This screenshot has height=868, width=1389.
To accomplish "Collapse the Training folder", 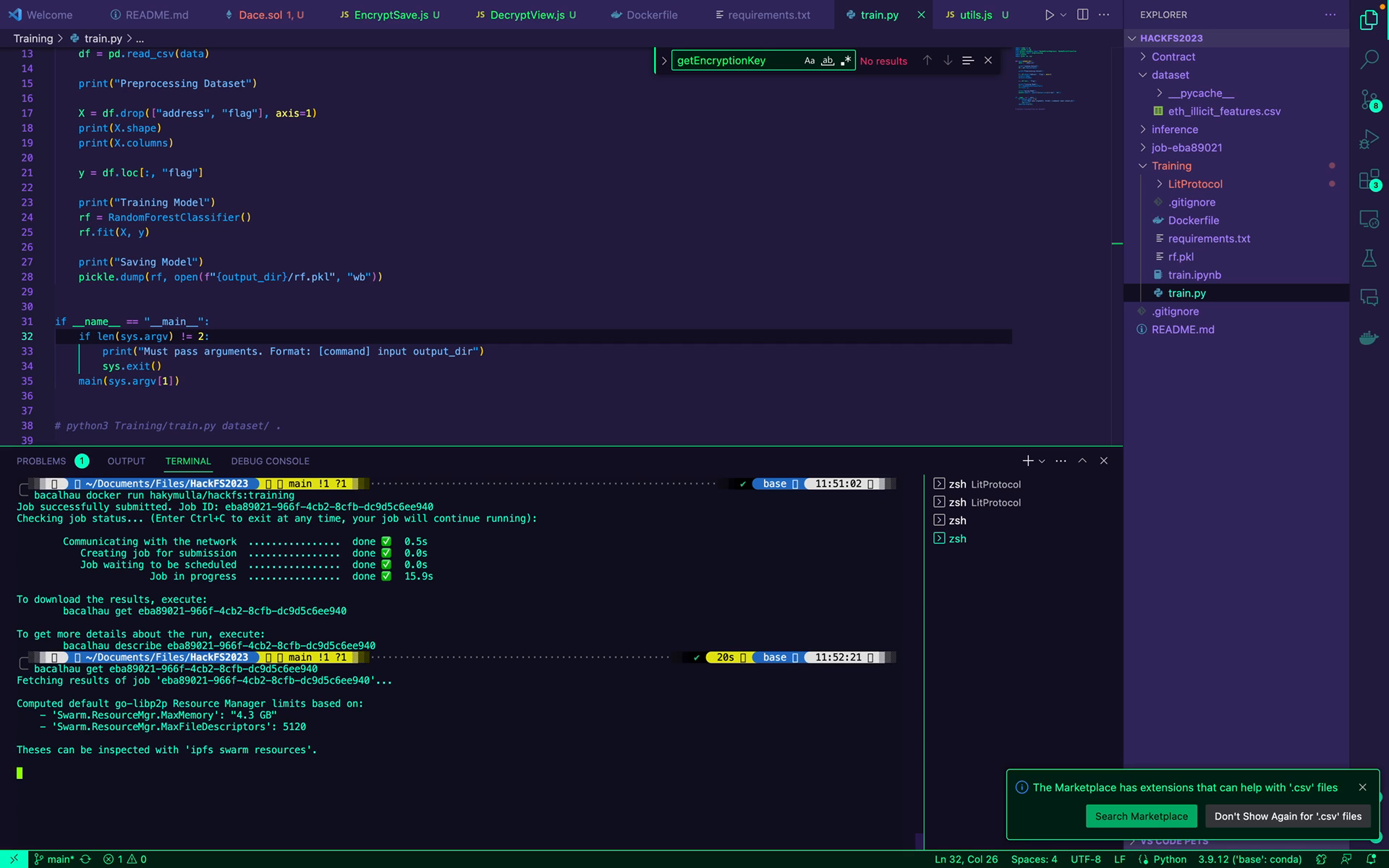I will tap(1143, 166).
